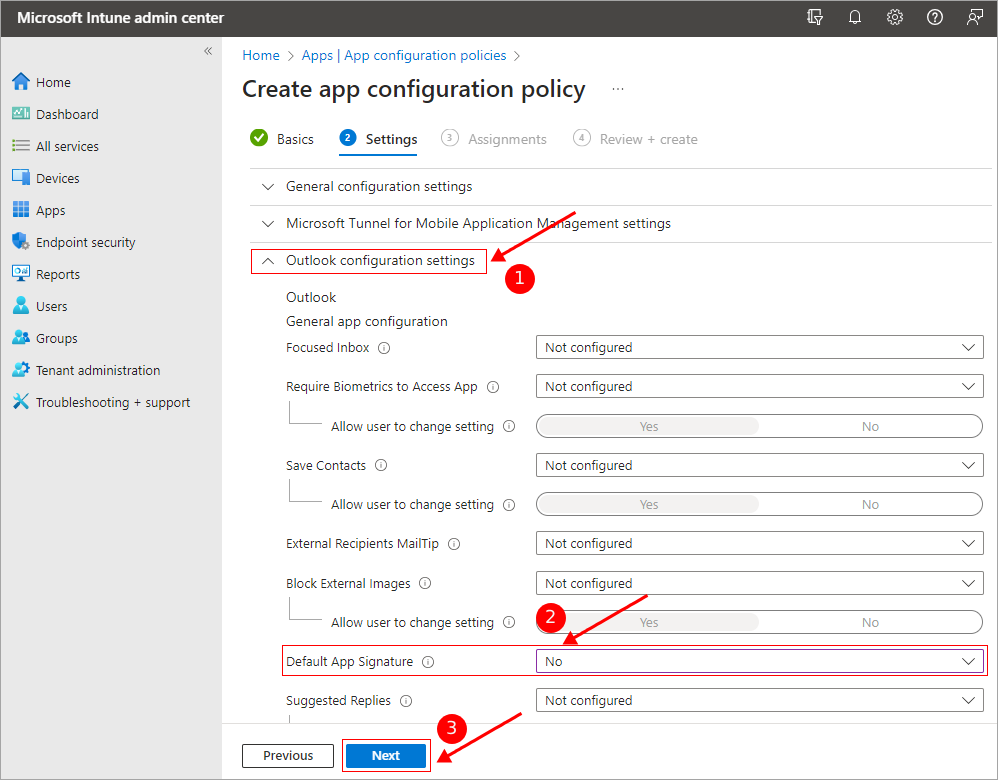Set Block External Images user change to Yes
Viewport: 998px width, 780px height.
(x=649, y=622)
